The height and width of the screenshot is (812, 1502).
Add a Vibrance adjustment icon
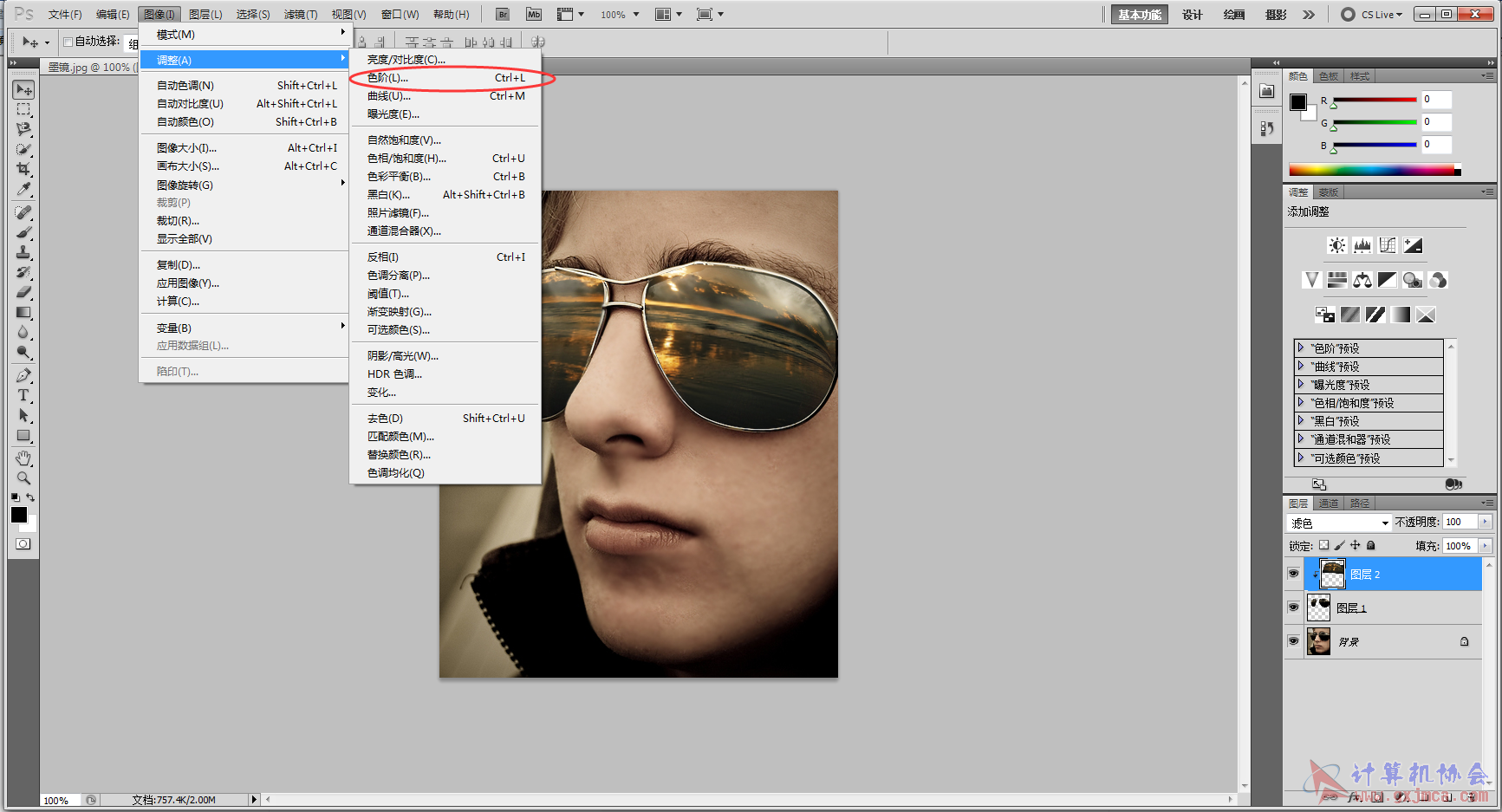click(x=1311, y=280)
